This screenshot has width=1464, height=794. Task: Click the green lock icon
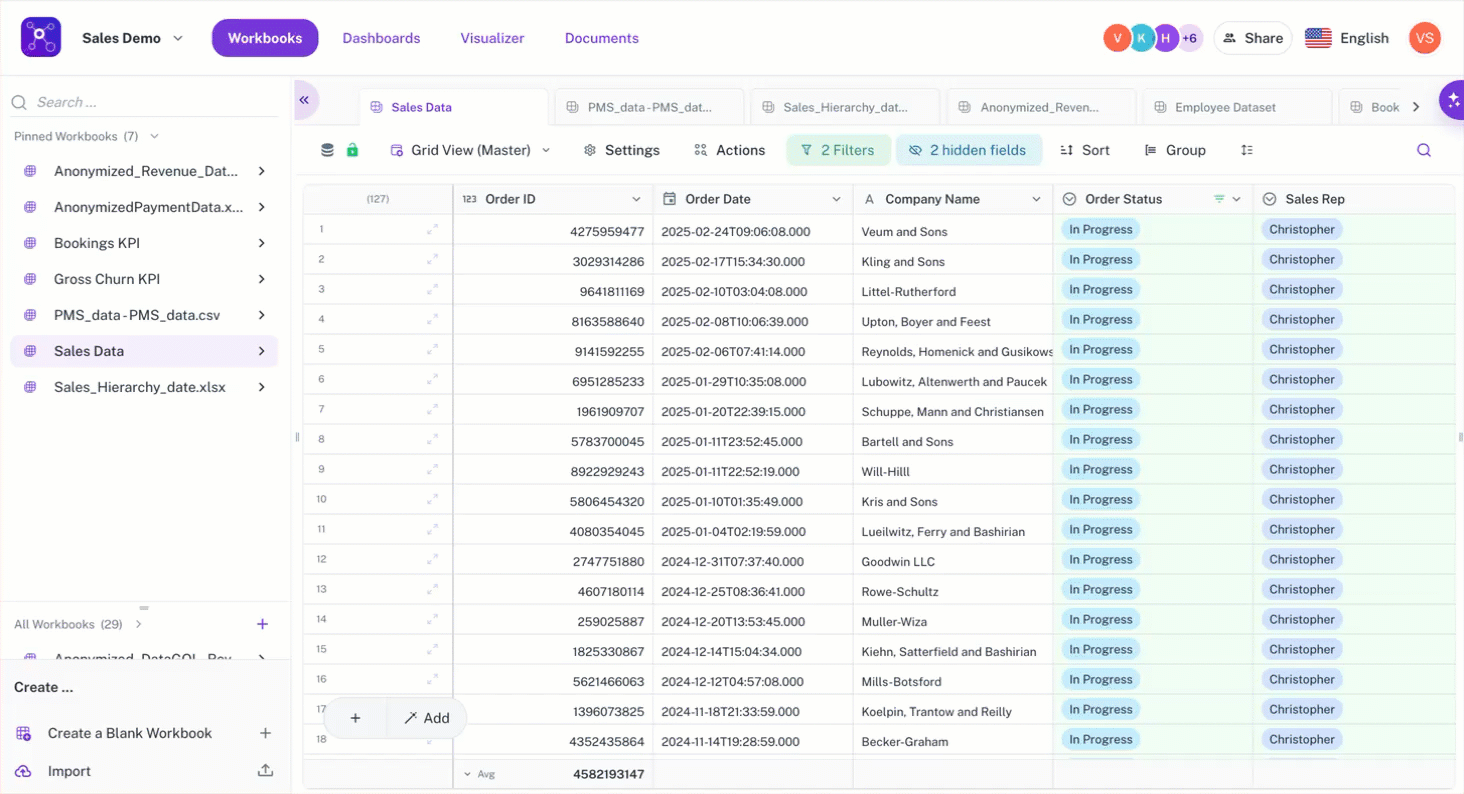click(x=352, y=150)
